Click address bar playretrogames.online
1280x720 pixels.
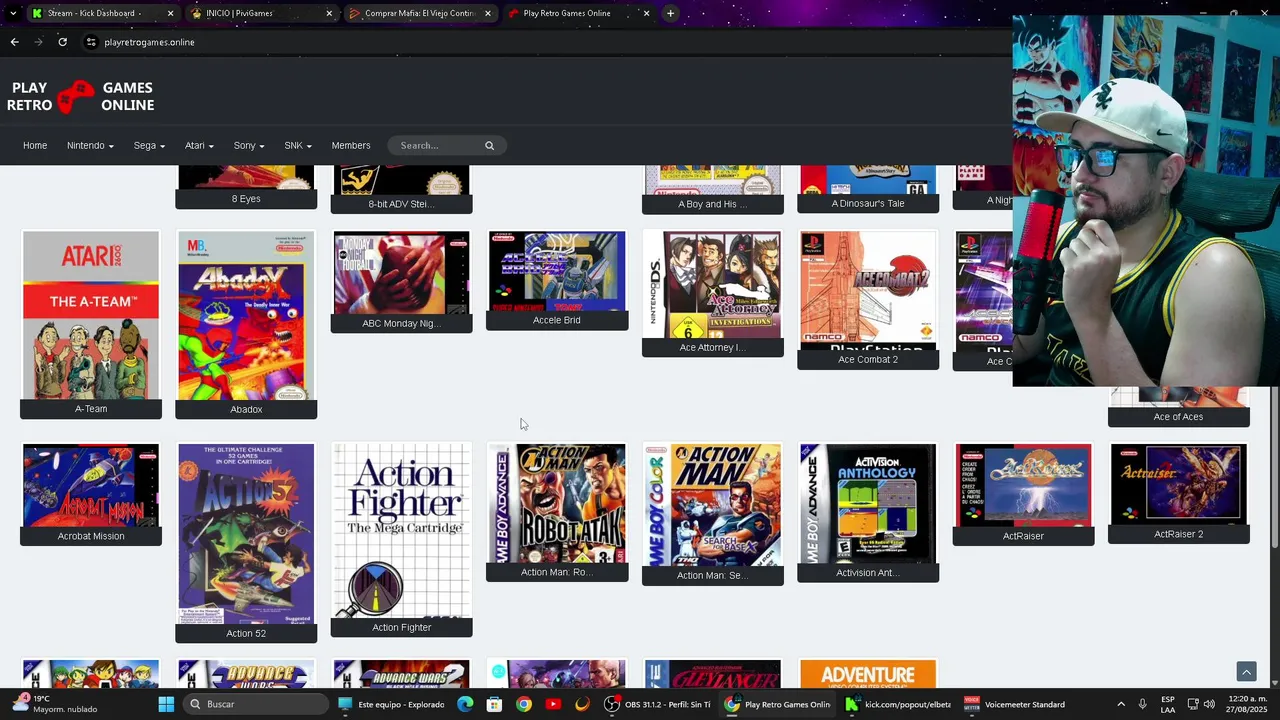pyautogui.click(x=149, y=42)
